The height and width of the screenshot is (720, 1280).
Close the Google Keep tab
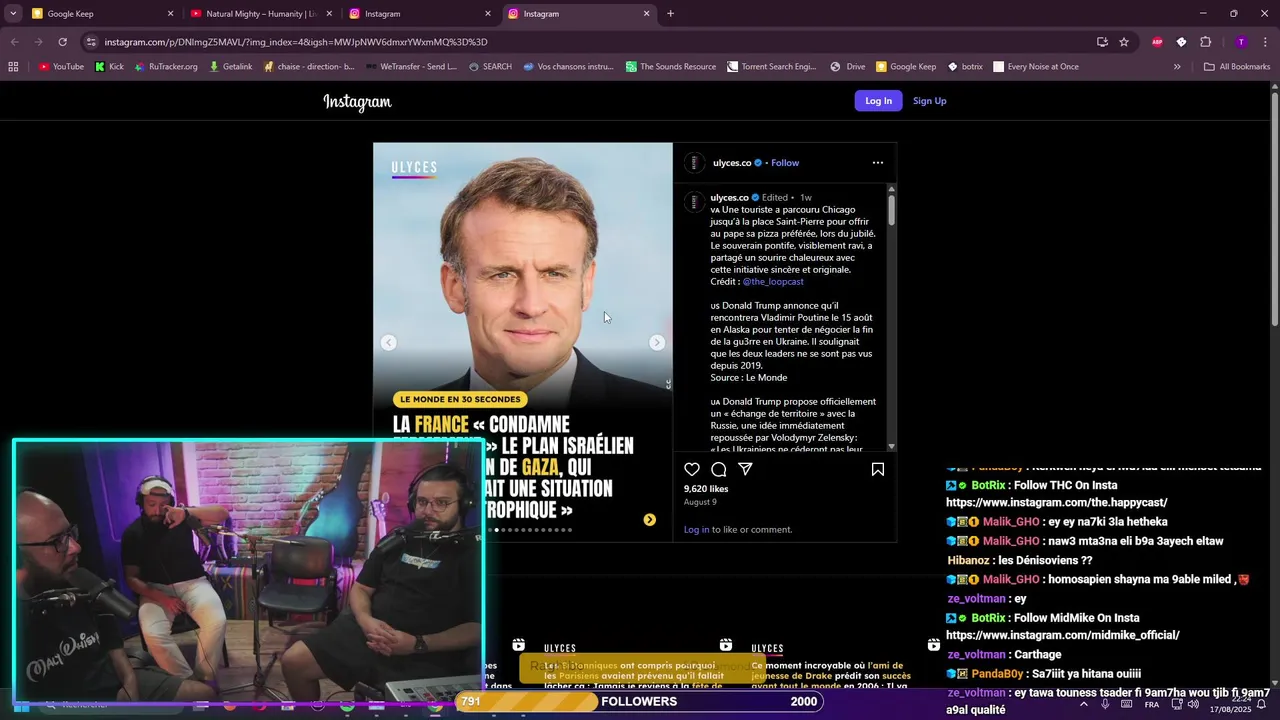pyautogui.click(x=170, y=14)
